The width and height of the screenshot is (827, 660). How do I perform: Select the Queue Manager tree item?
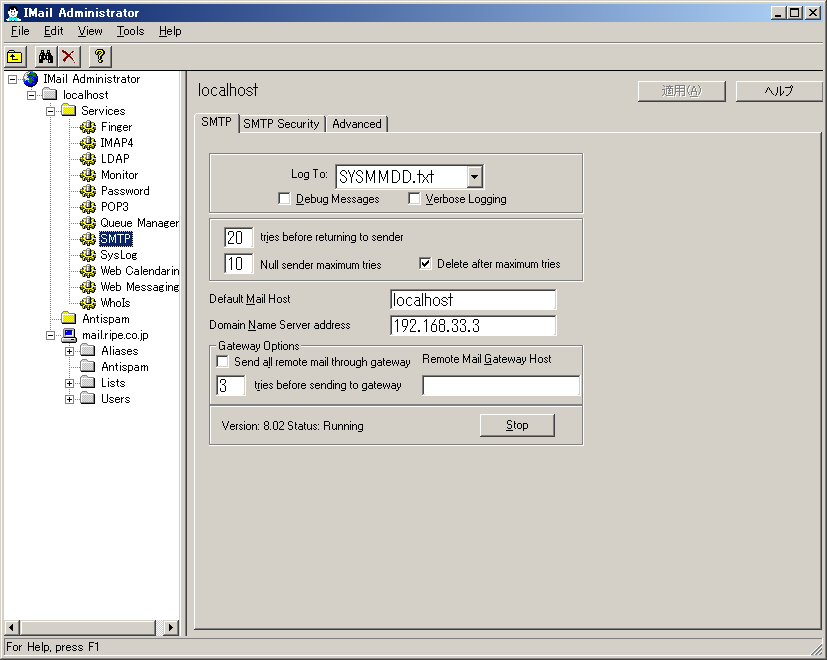click(x=139, y=223)
